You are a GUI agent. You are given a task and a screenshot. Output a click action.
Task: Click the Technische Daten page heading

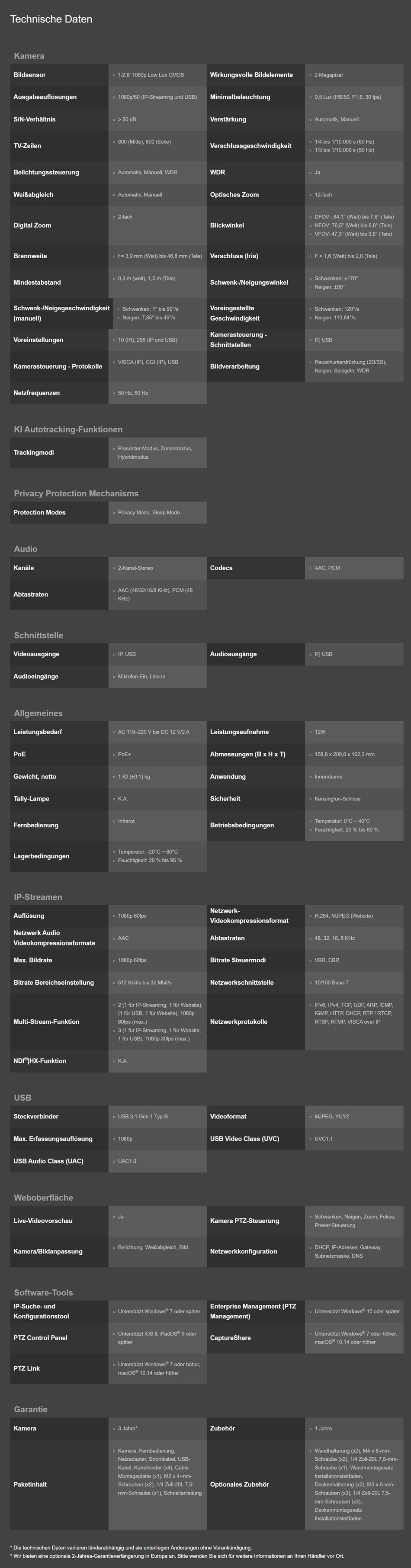click(x=51, y=19)
